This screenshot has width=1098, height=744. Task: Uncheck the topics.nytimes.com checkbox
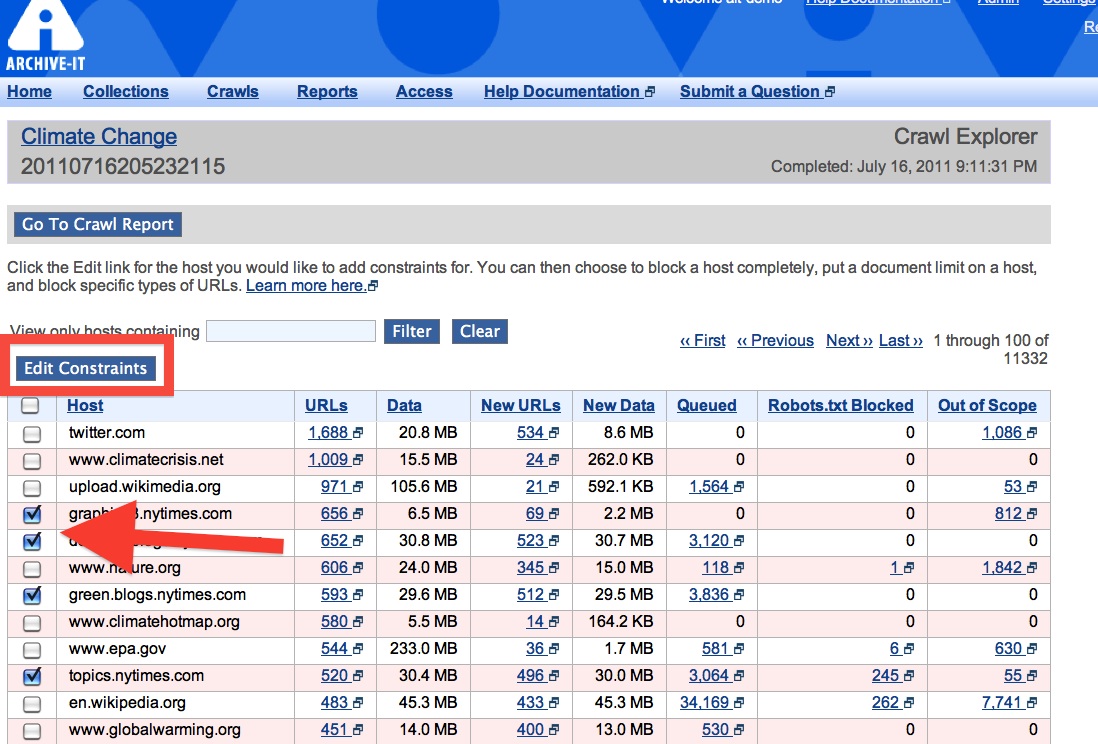pos(32,677)
